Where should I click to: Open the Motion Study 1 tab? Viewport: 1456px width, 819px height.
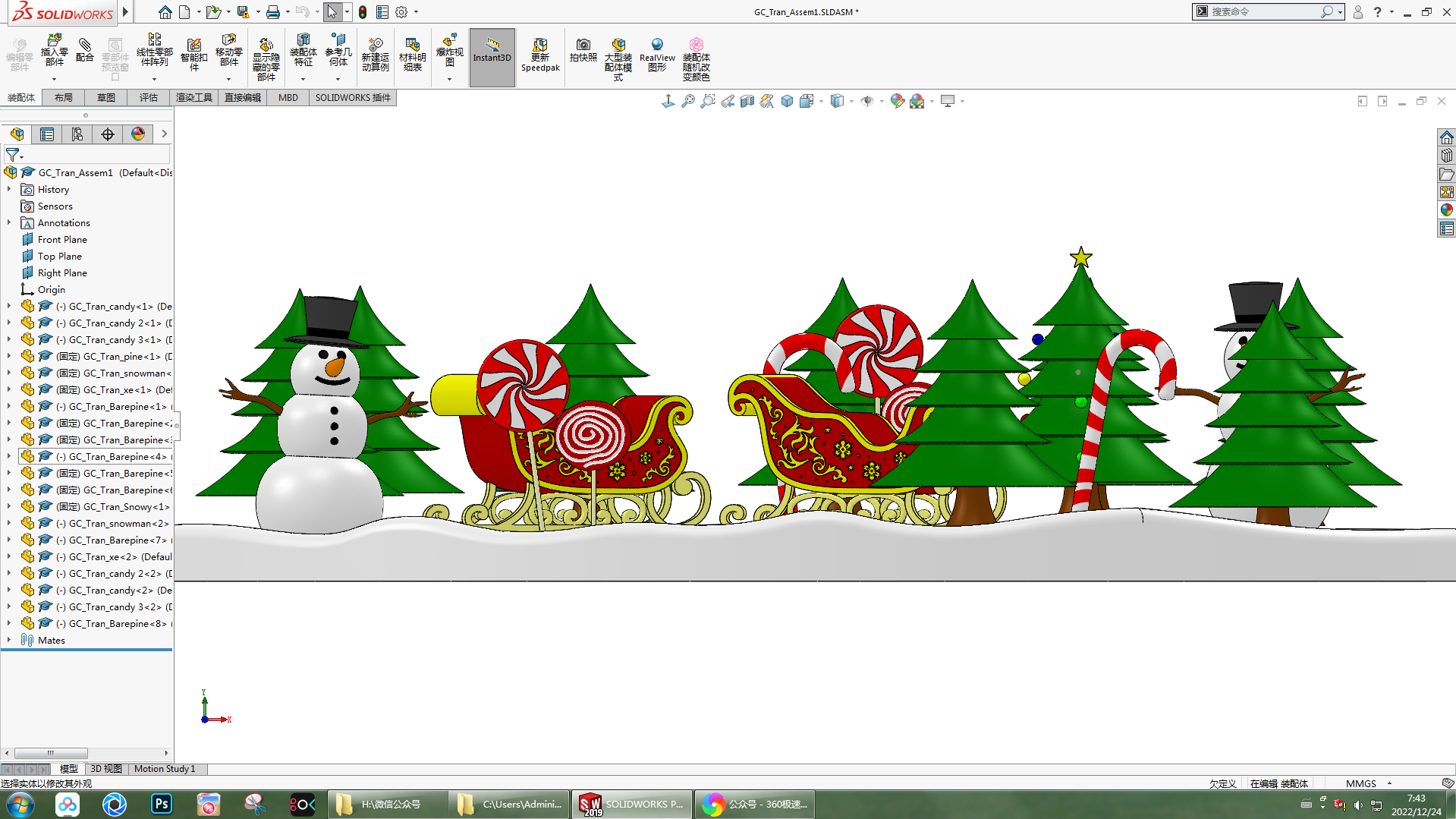(x=165, y=769)
